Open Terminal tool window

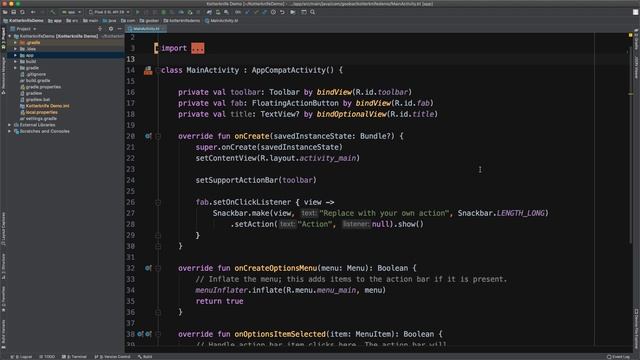[74, 357]
